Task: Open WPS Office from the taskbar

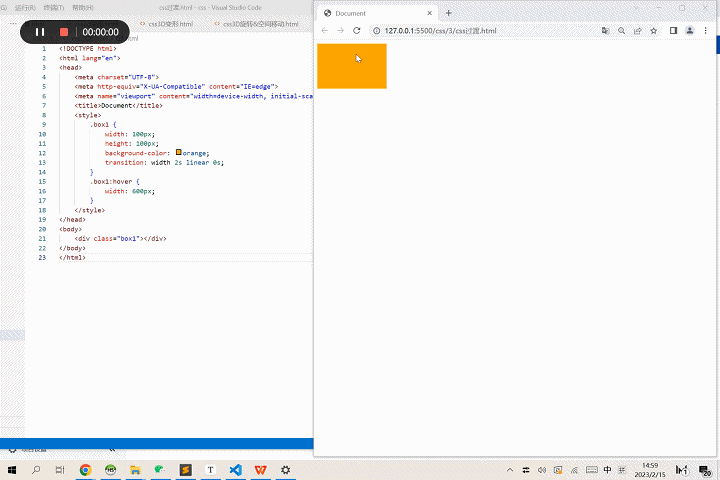Action: click(260, 470)
